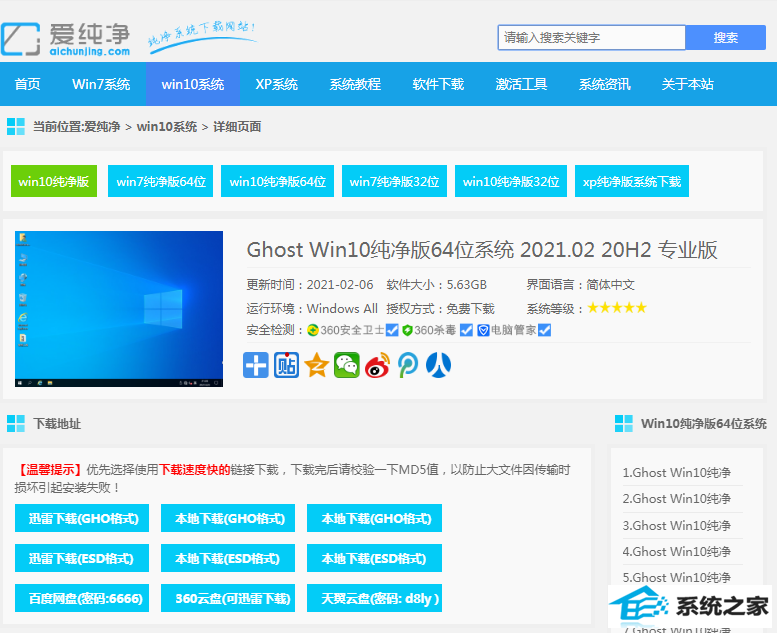Select the win10系统 navigation tab
The image size is (777, 633).
[x=193, y=84]
